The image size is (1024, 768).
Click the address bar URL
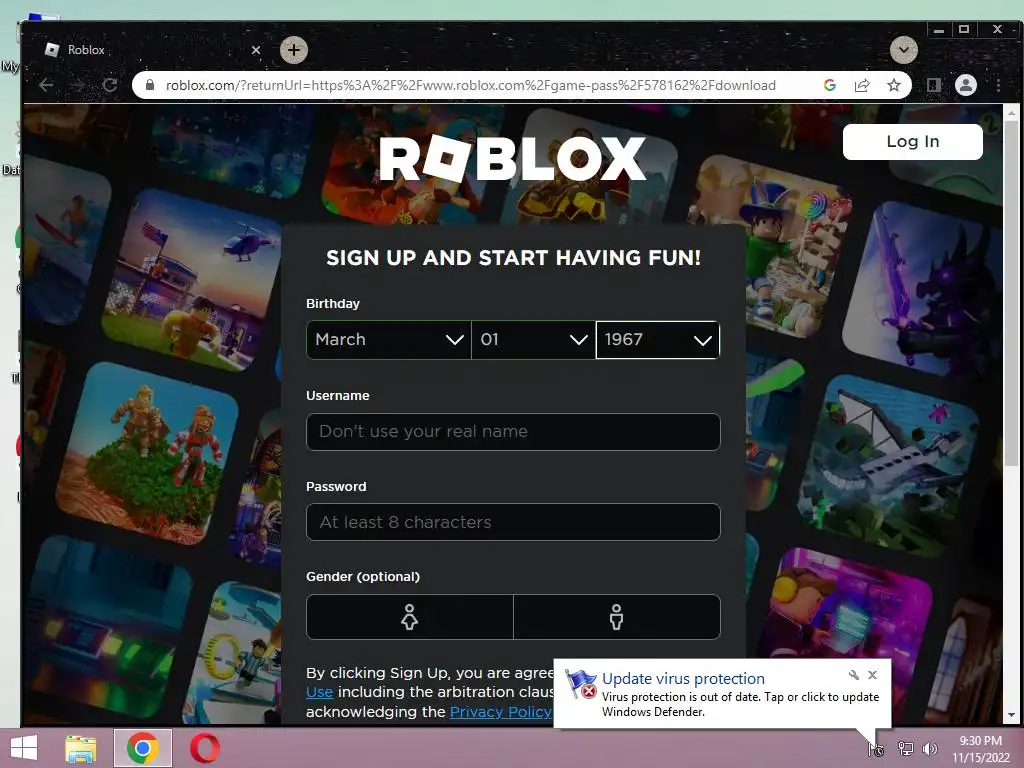(x=470, y=85)
